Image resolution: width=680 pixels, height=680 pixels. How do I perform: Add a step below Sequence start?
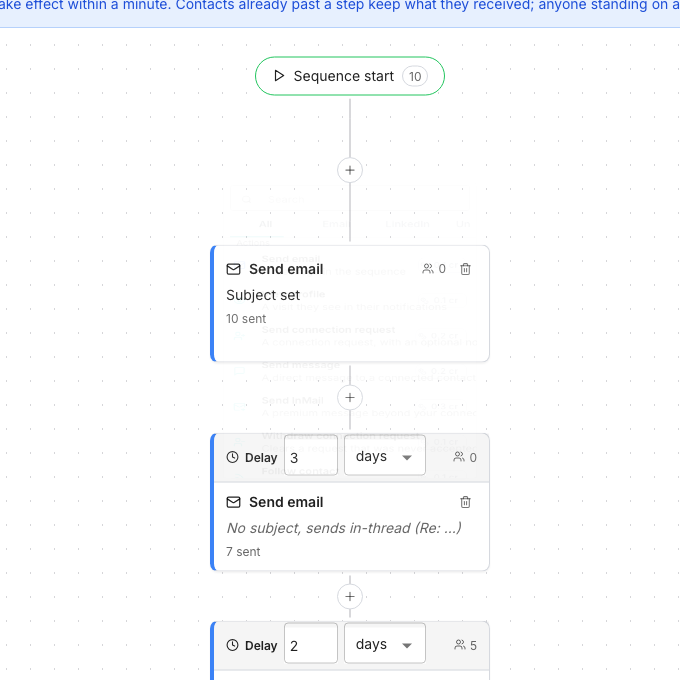(350, 170)
